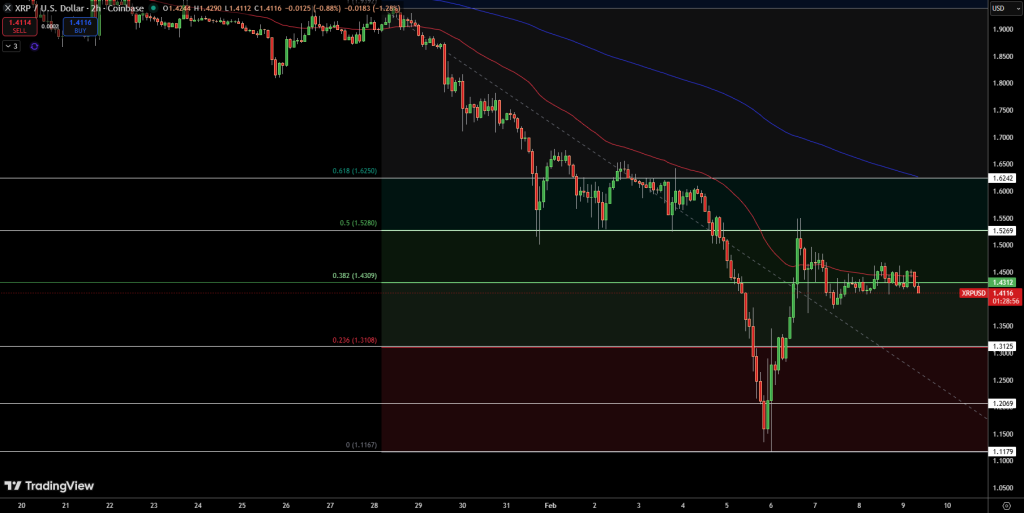Image resolution: width=1024 pixels, height=513 pixels.
Task: Select the 0.382 (1.4309) Fibonacci label
Action: (355, 276)
